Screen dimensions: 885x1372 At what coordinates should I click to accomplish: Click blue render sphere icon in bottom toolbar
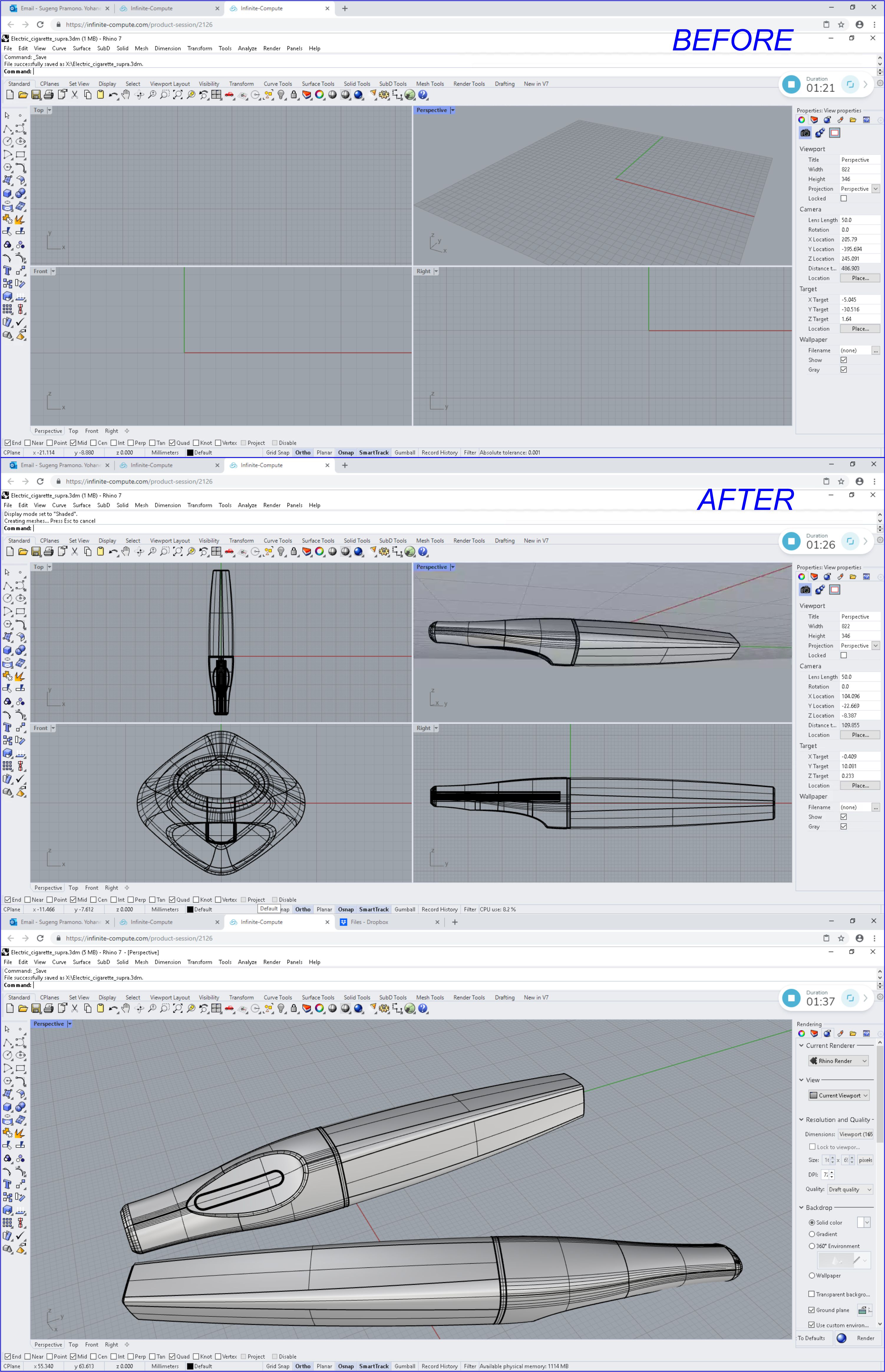(359, 1008)
